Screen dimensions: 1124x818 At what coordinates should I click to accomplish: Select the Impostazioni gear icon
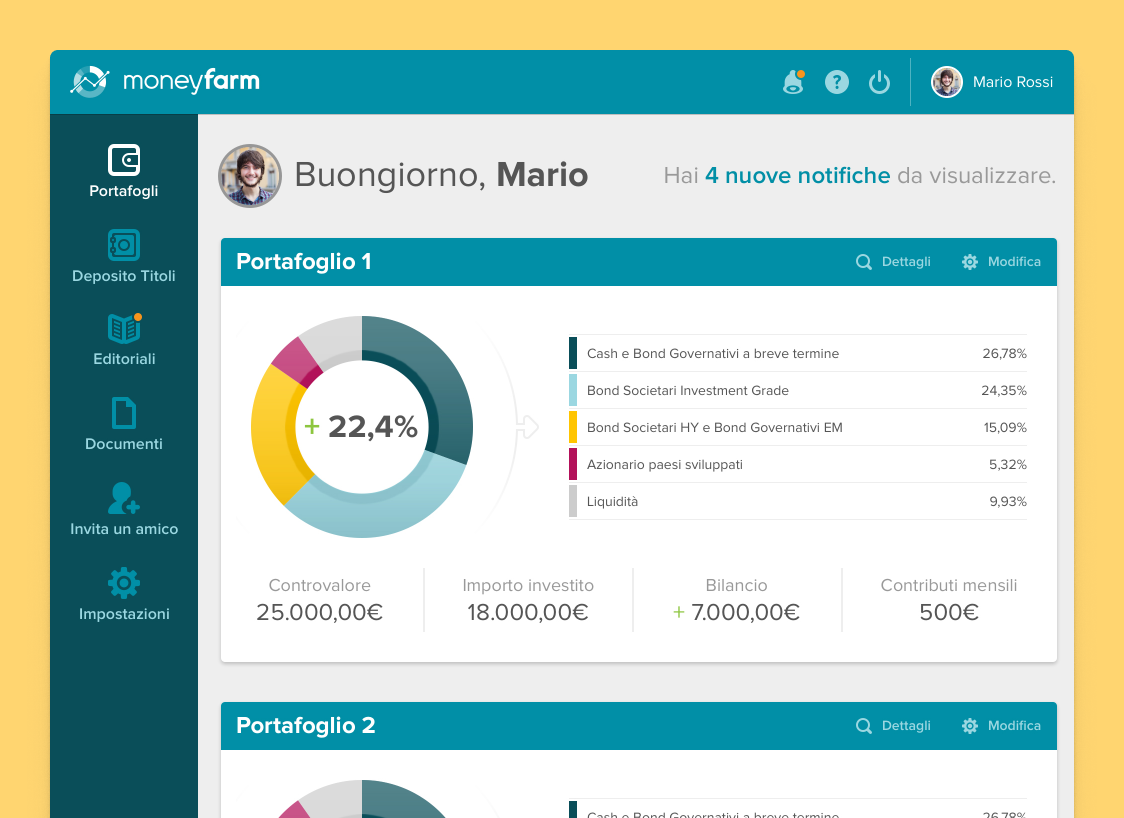tap(124, 583)
